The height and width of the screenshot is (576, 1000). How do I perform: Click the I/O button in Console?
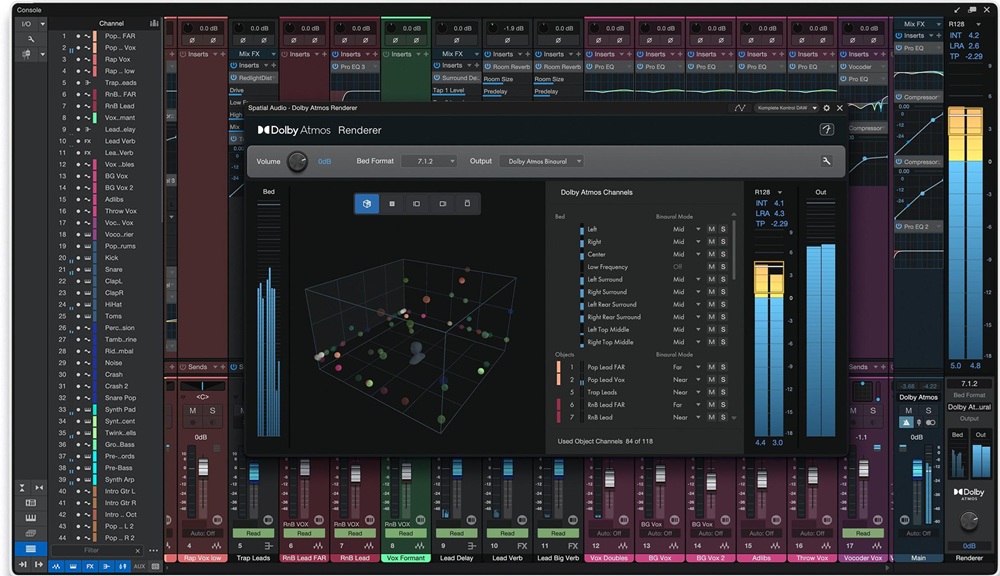pos(25,23)
